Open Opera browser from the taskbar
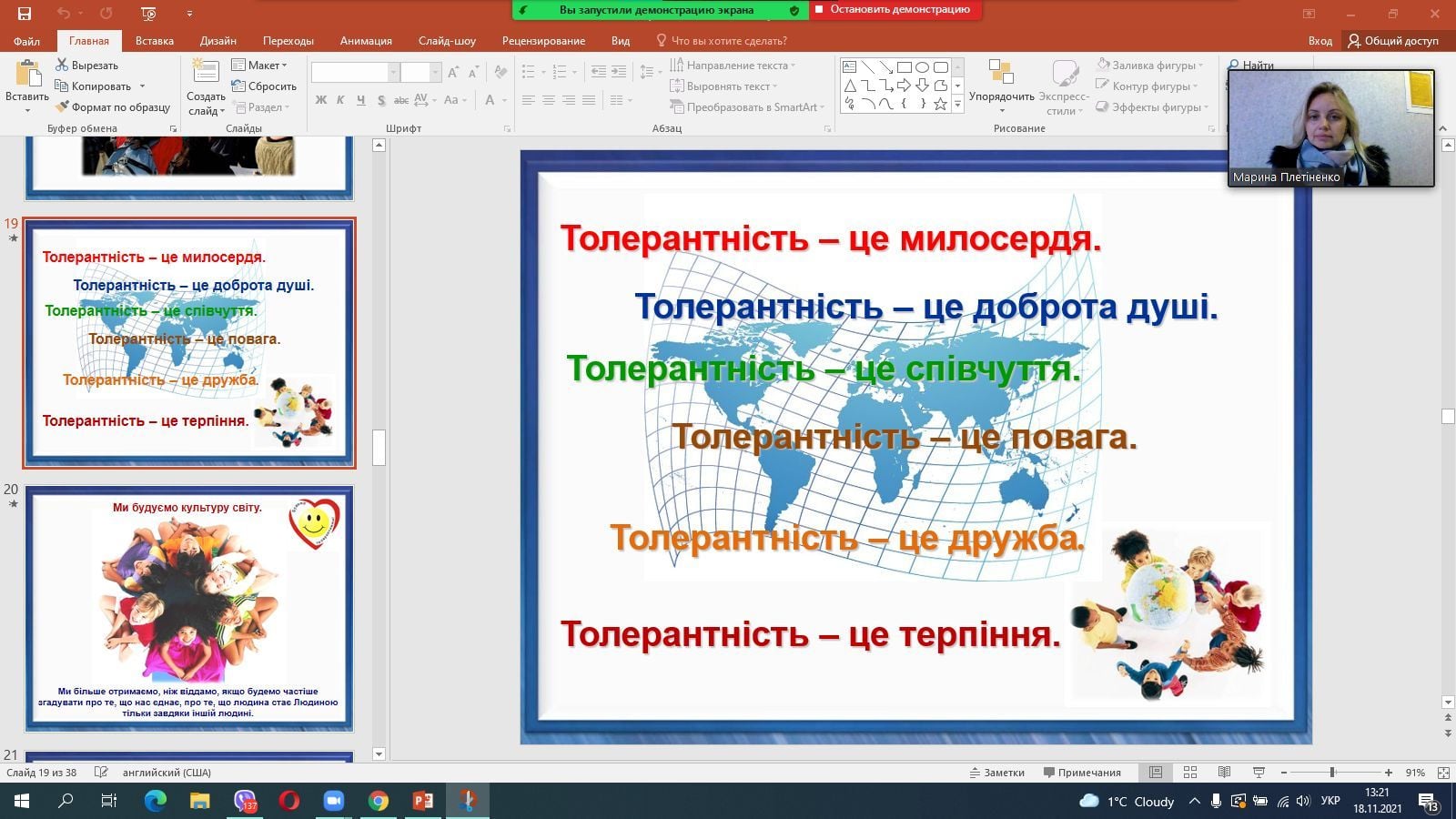This screenshot has height=819, width=1456. [289, 801]
